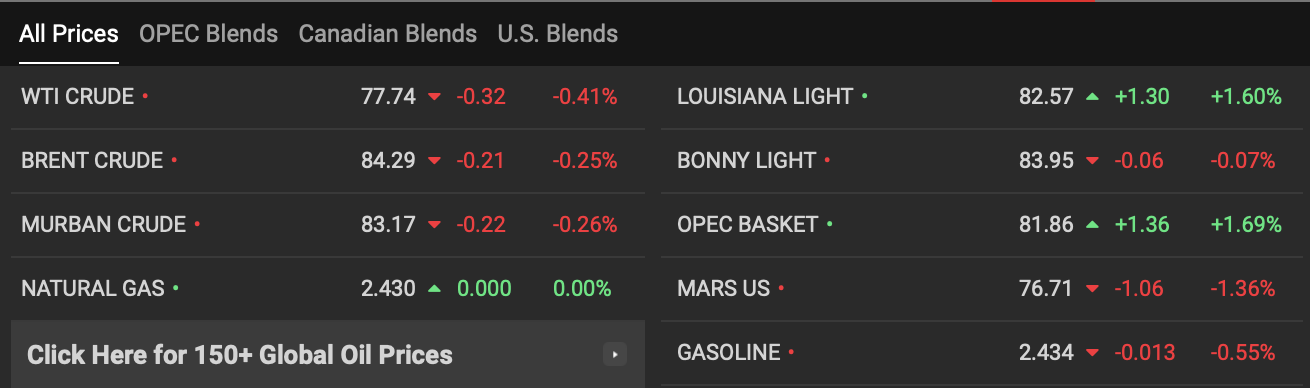Click the red down arrow beside WTI Crude price
Image resolution: width=1310 pixels, height=388 pixels.
(434, 97)
